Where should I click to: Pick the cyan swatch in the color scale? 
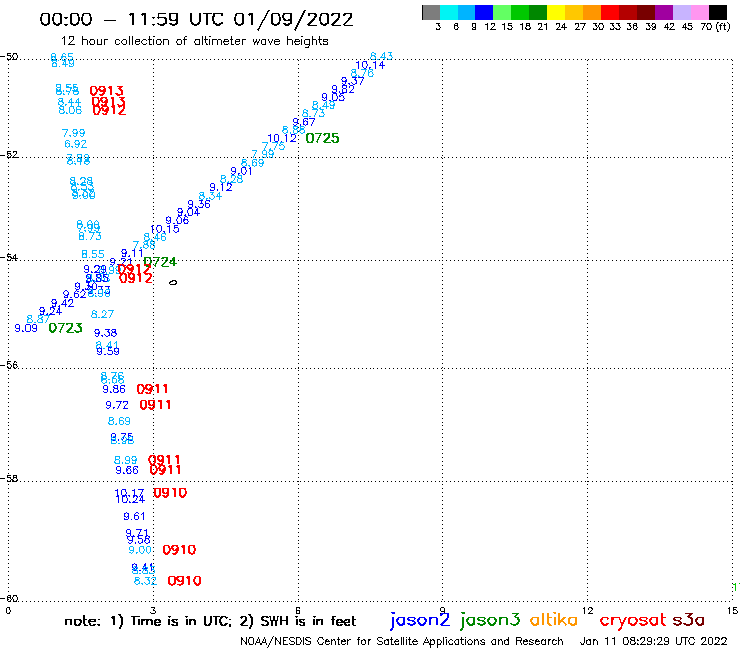tap(449, 13)
